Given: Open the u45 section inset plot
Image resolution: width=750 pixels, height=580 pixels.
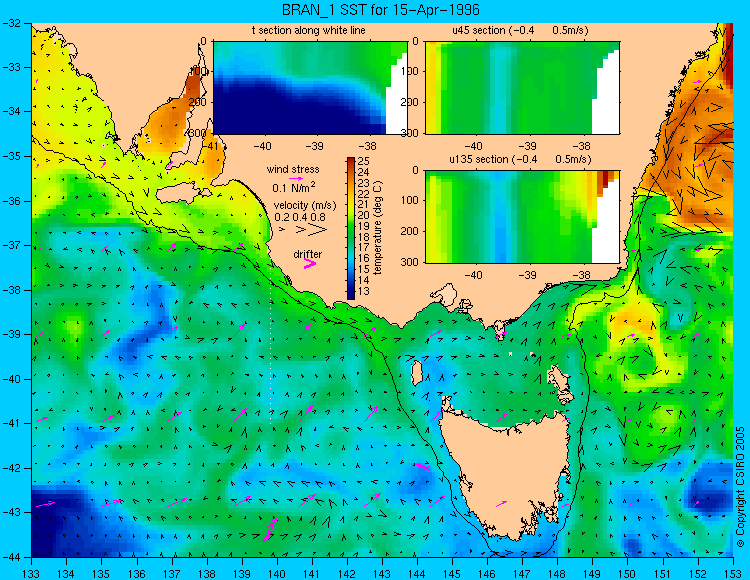Looking at the screenshot, I should tap(522, 88).
